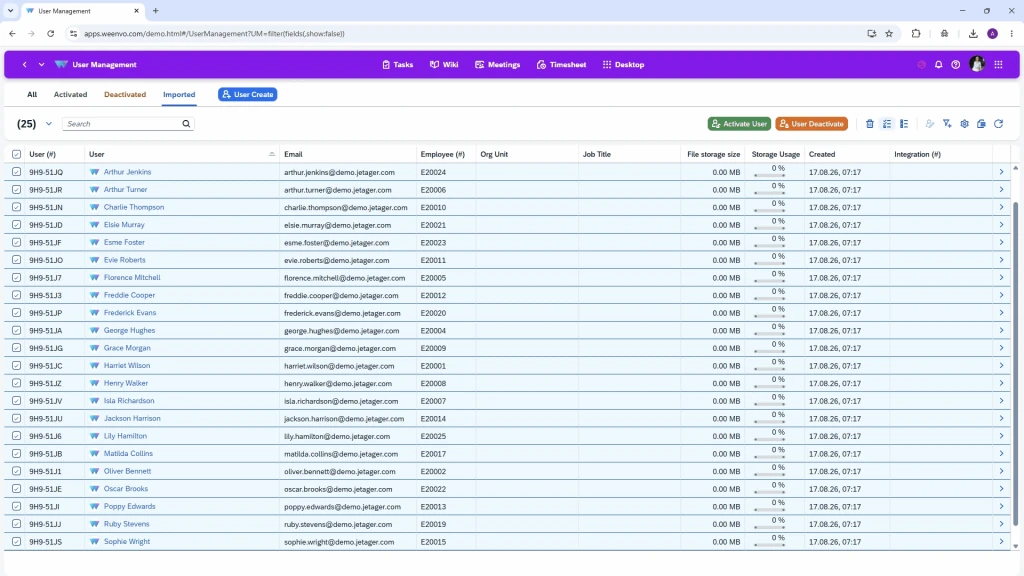Uncheck the Sophie Wright row checkbox
Viewport: 1024px width, 576px height.
pos(16,541)
